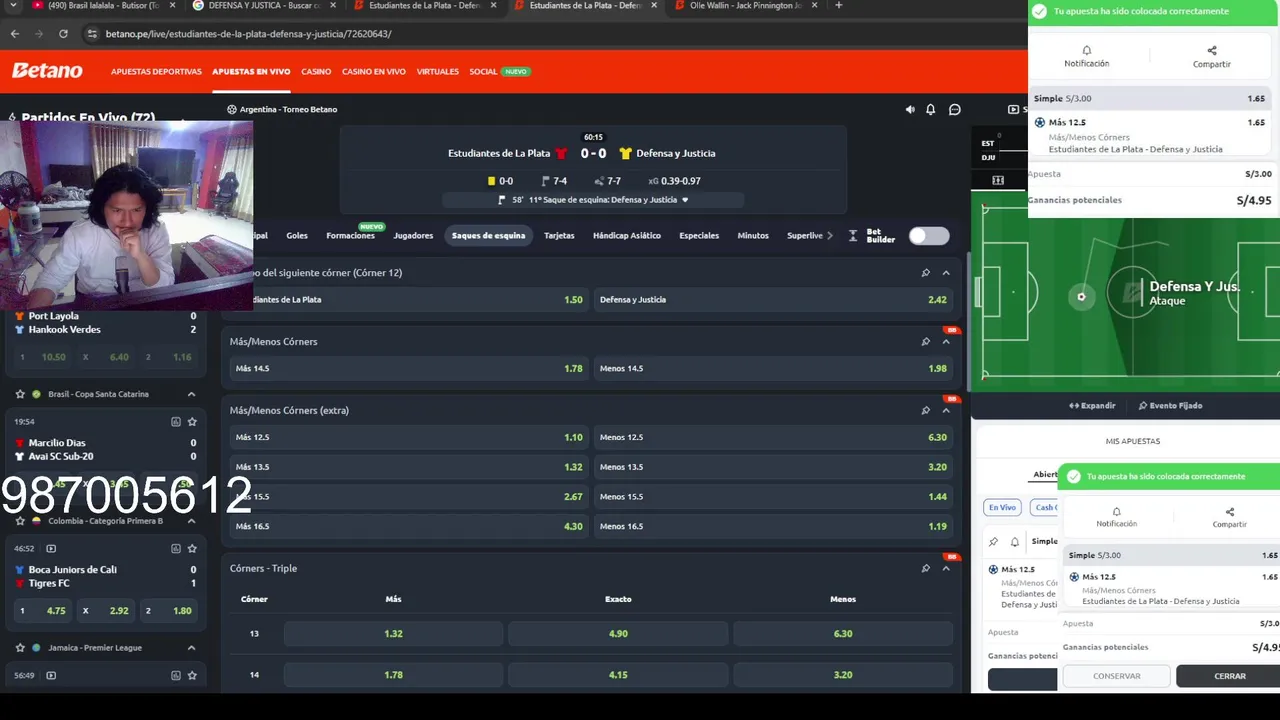Reload the page in the browser
Screen dimensions: 1280x720
(63, 34)
